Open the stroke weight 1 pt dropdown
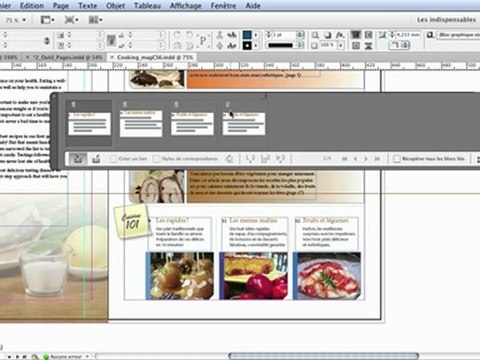480x360 pixels. coord(300,35)
